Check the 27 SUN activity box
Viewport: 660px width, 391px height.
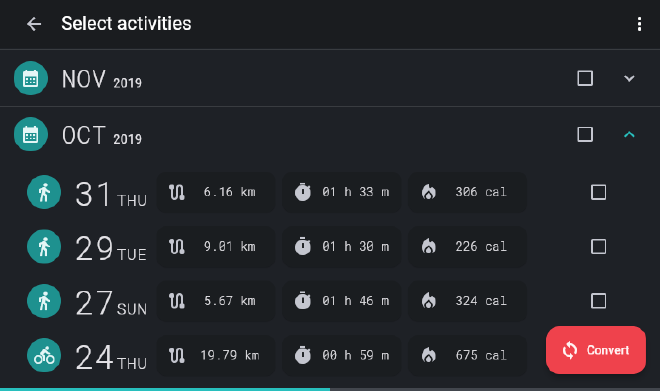599,301
